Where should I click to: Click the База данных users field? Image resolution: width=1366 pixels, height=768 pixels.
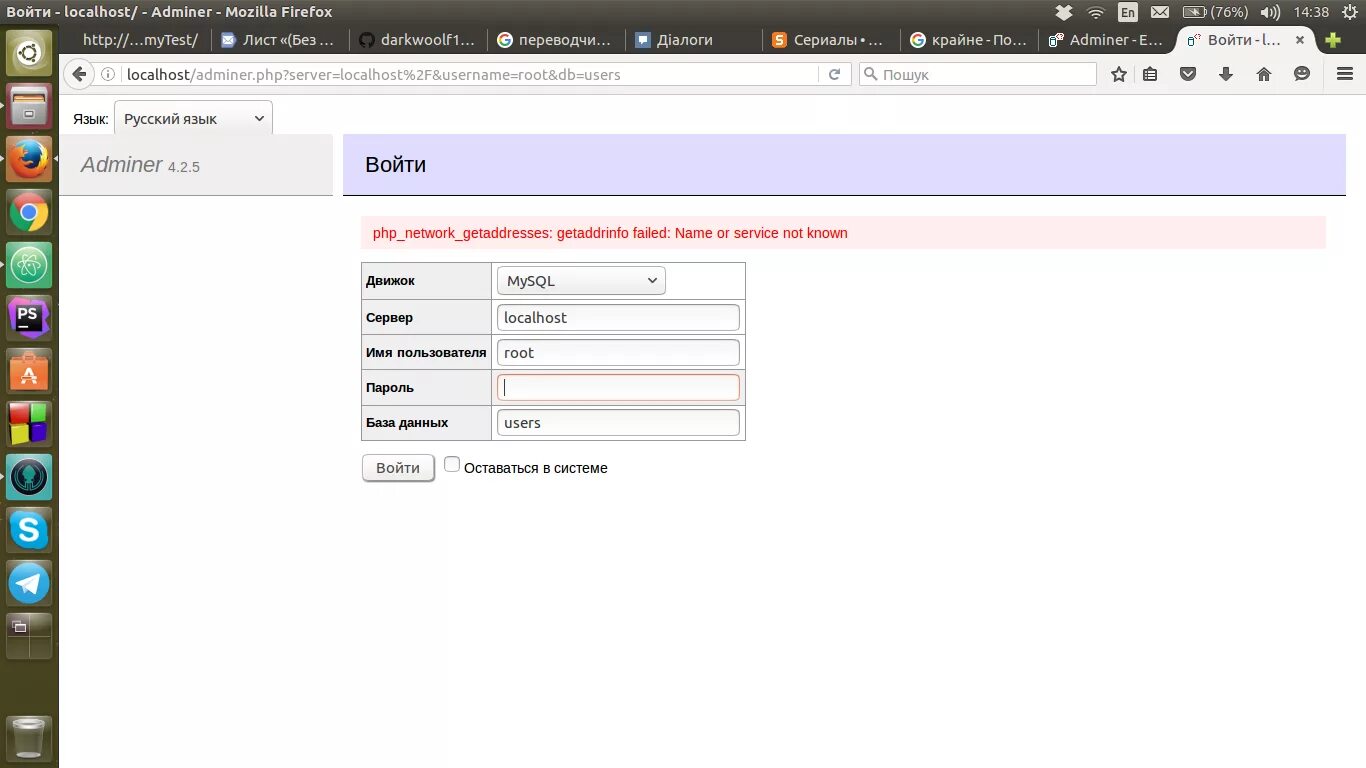tap(618, 422)
